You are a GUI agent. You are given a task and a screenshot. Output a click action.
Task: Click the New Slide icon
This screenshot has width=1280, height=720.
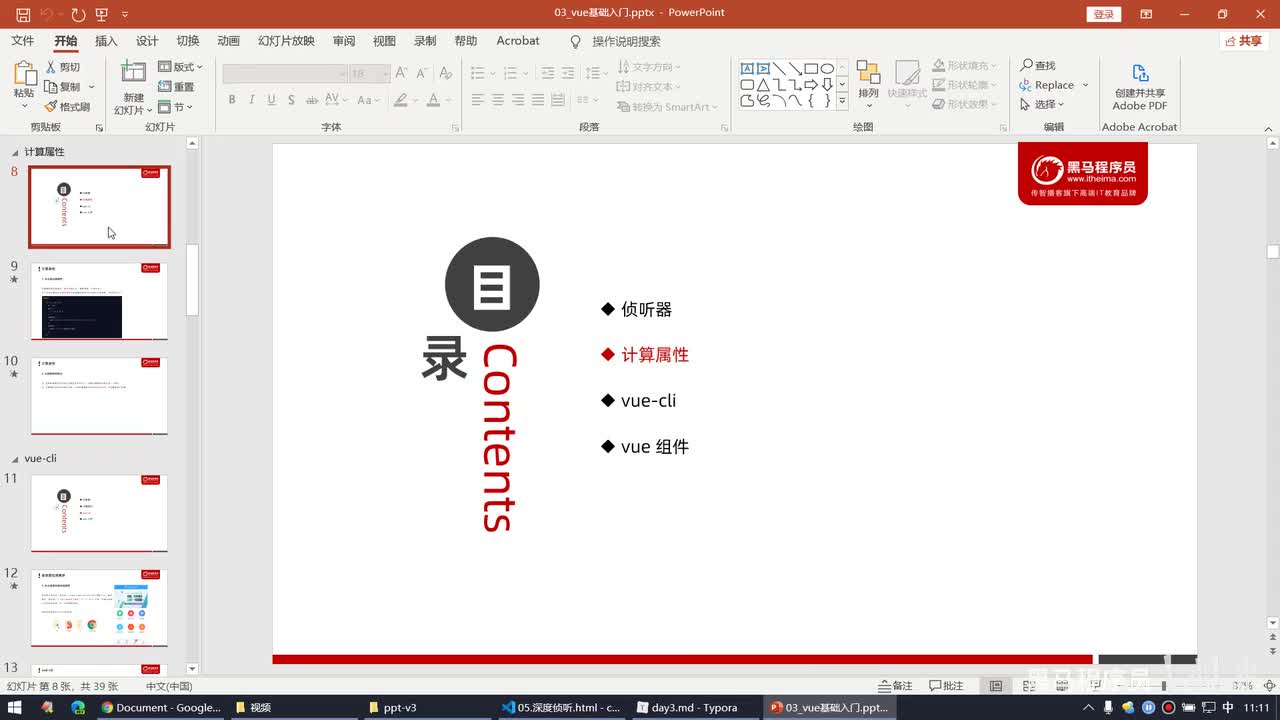coord(133,73)
